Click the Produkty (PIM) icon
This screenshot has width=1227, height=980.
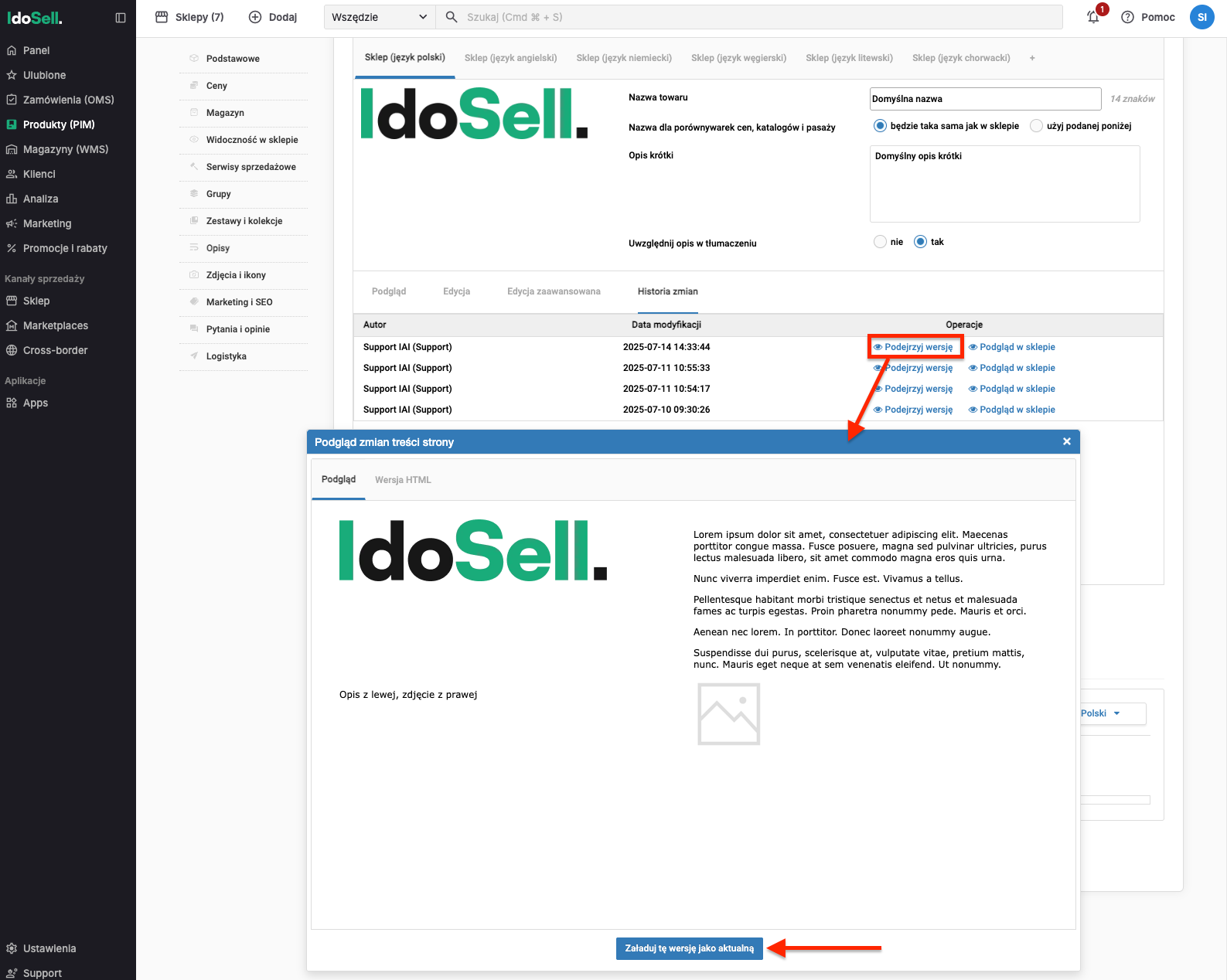coord(12,124)
